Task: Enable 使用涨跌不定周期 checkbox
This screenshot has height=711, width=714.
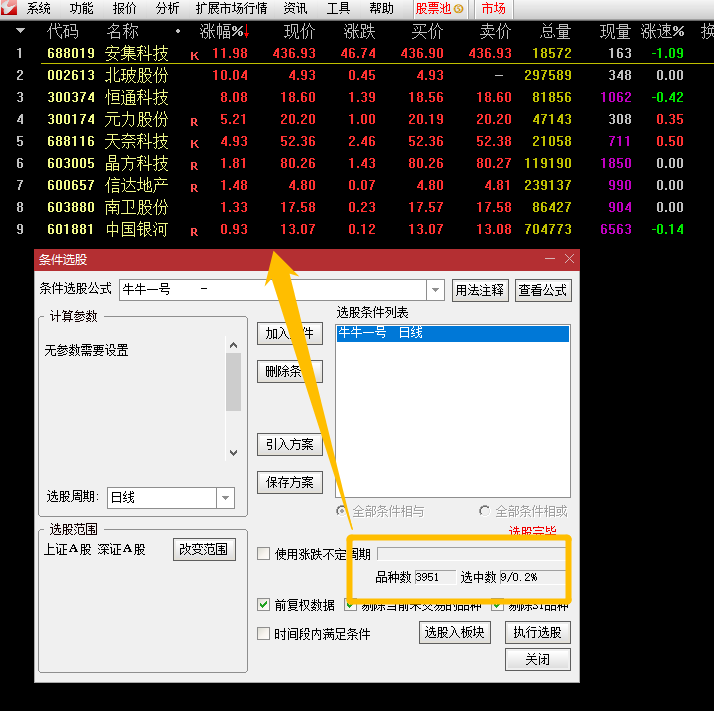Action: pyautogui.click(x=263, y=554)
